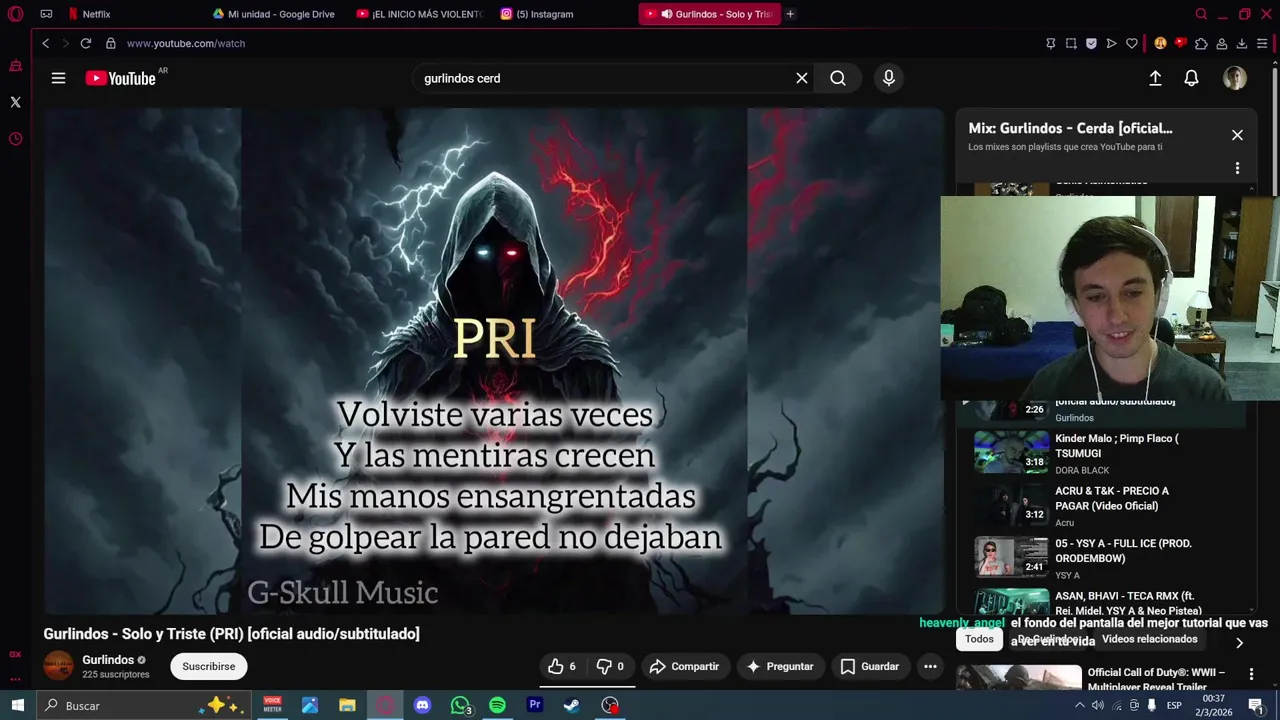Open the Opera main menu logo
1280x720 pixels.
click(x=15, y=14)
